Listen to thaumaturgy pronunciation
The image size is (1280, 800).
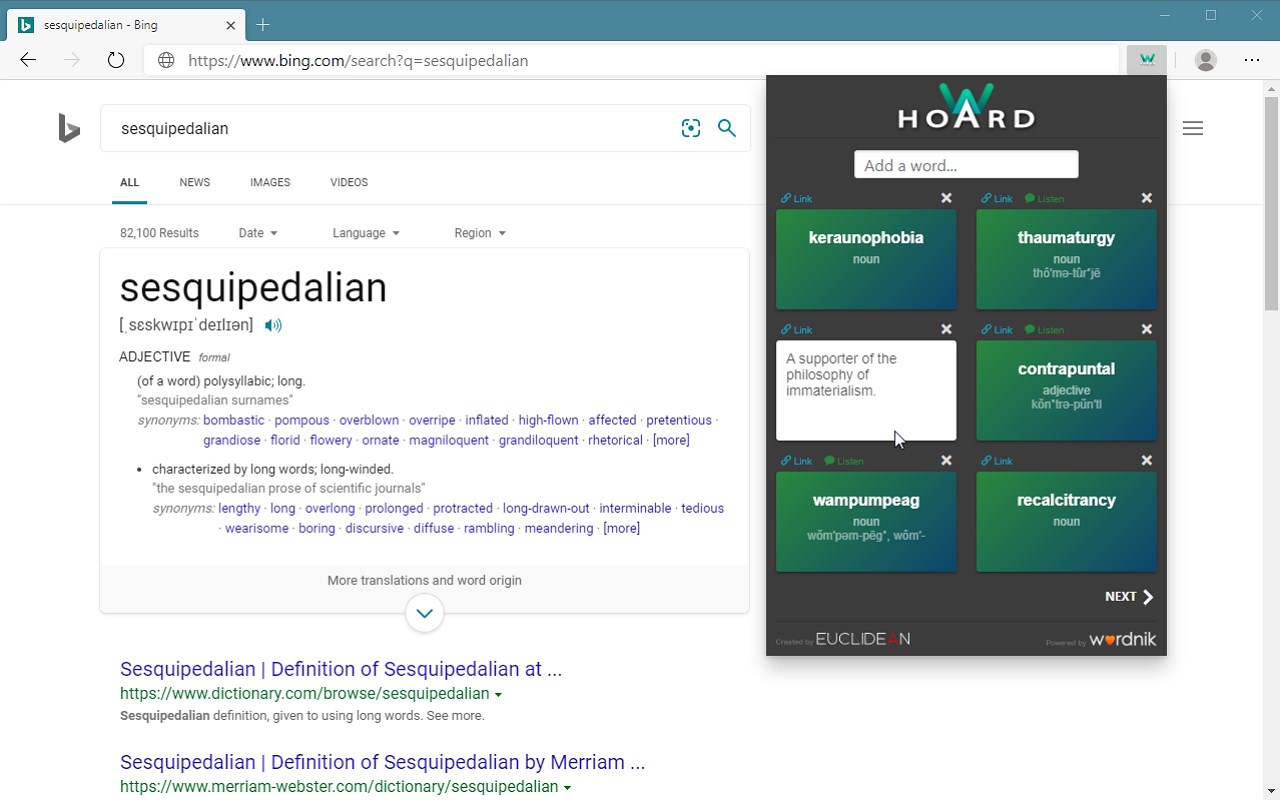click(x=1044, y=199)
